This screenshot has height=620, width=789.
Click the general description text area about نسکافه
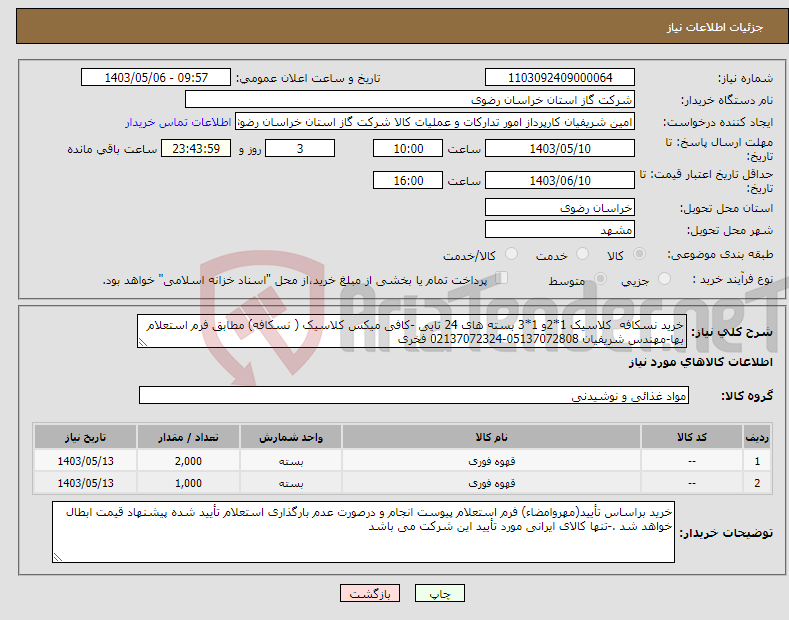[412, 332]
